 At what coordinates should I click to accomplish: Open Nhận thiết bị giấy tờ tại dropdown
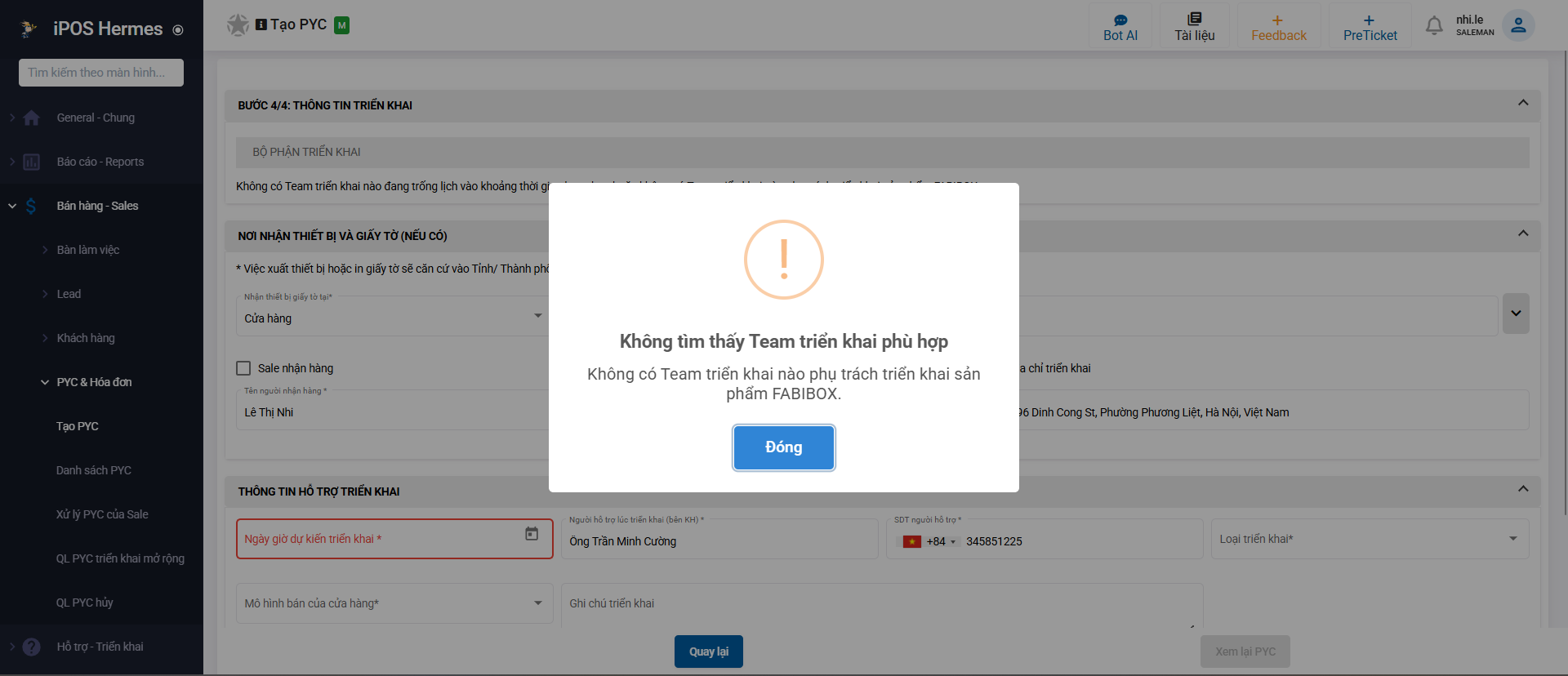(x=394, y=315)
